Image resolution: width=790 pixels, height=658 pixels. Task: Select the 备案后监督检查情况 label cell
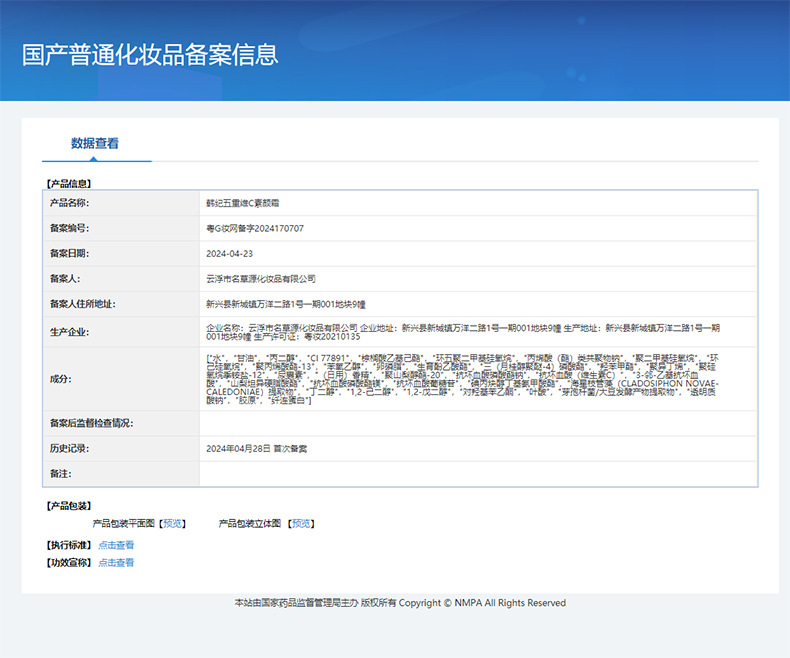click(121, 423)
